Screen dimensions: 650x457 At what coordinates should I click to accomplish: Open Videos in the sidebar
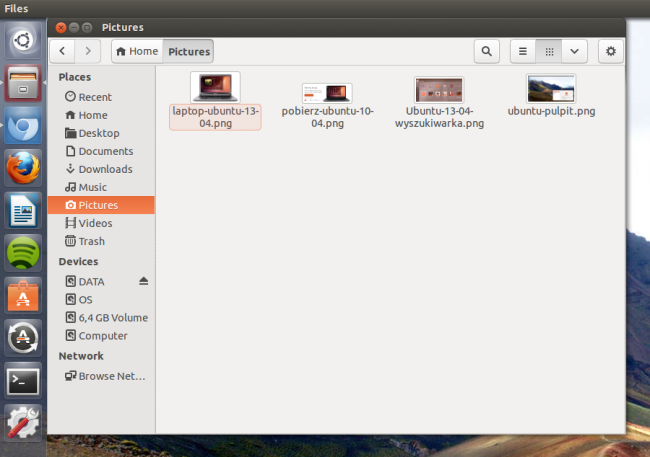(x=101, y=223)
